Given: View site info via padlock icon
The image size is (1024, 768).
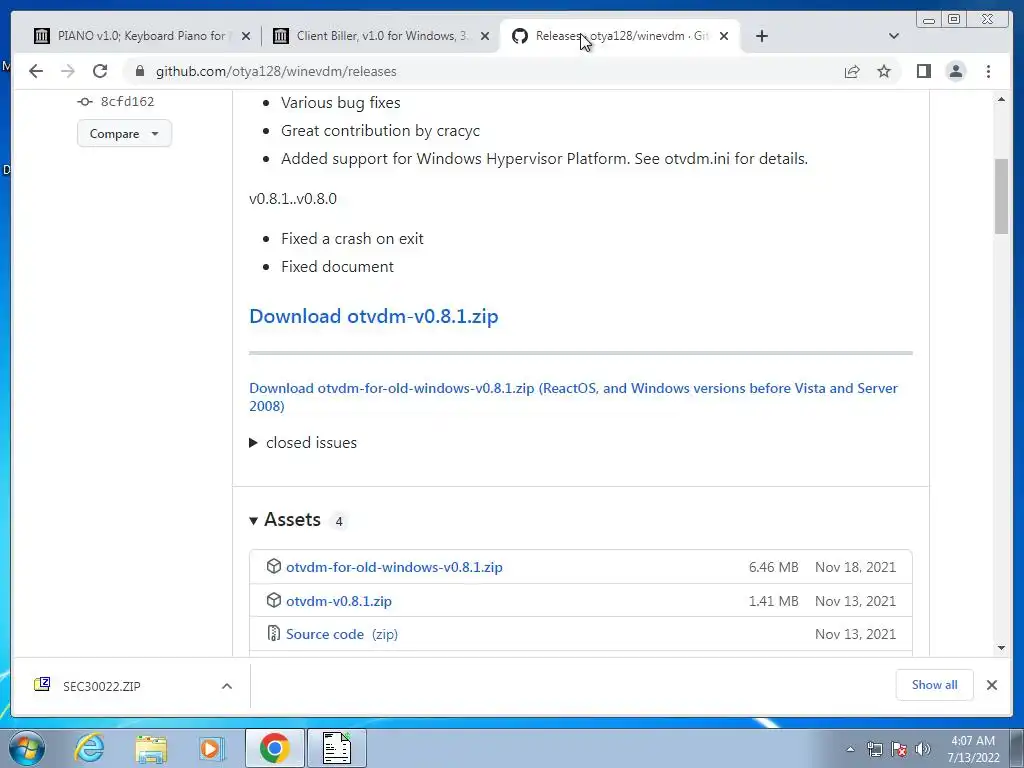Looking at the screenshot, I should pyautogui.click(x=140, y=71).
